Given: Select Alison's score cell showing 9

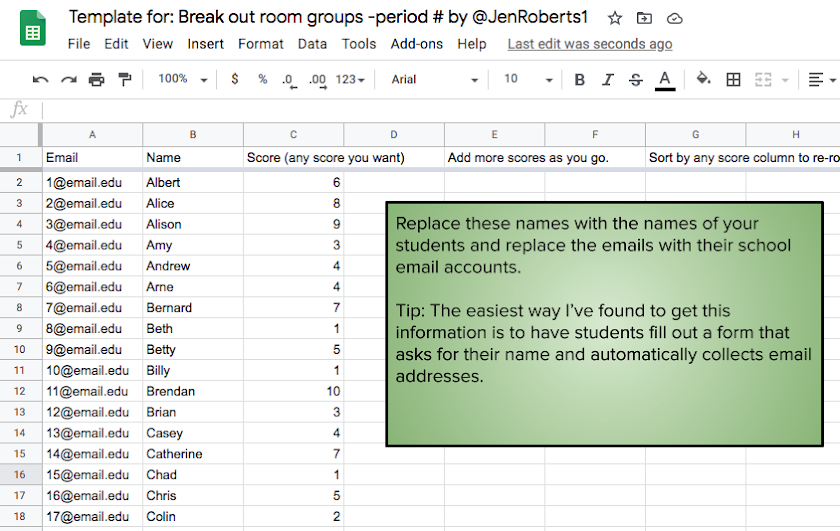Looking at the screenshot, I should point(294,225).
